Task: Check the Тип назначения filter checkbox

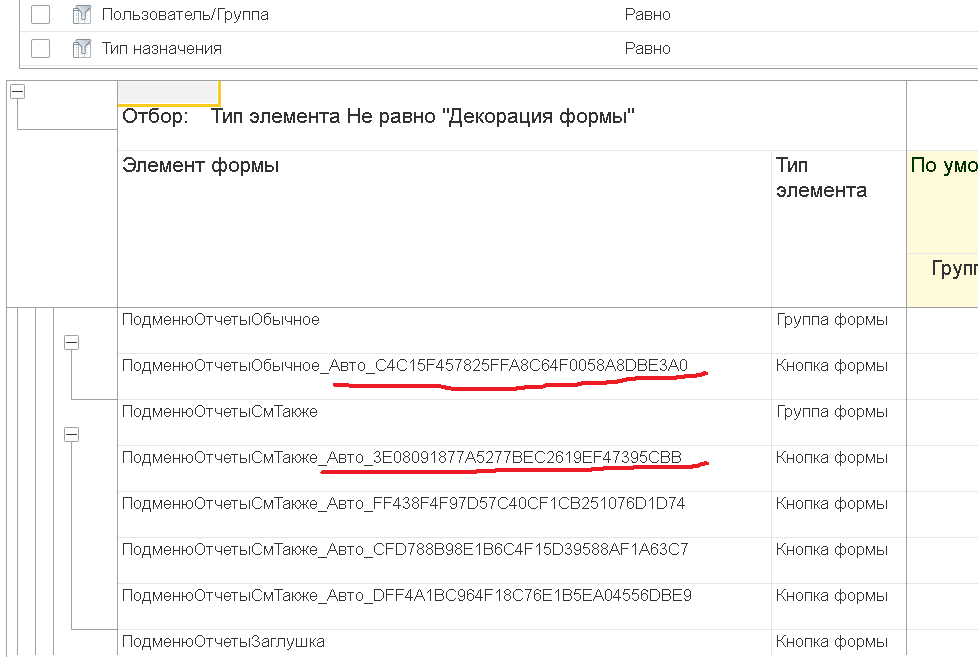Action: tap(41, 48)
